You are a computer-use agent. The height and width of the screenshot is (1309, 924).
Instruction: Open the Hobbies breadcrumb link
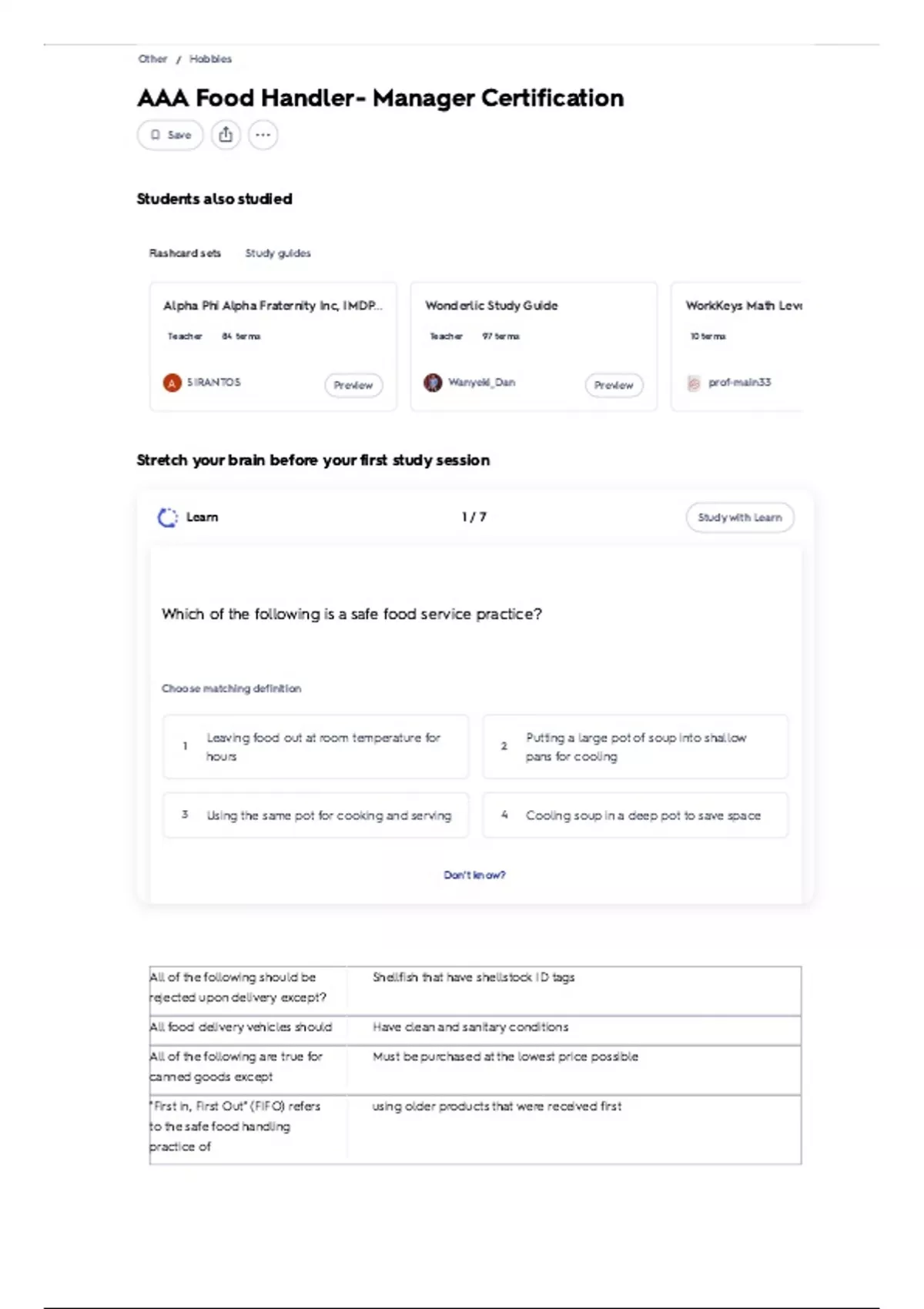[x=210, y=59]
